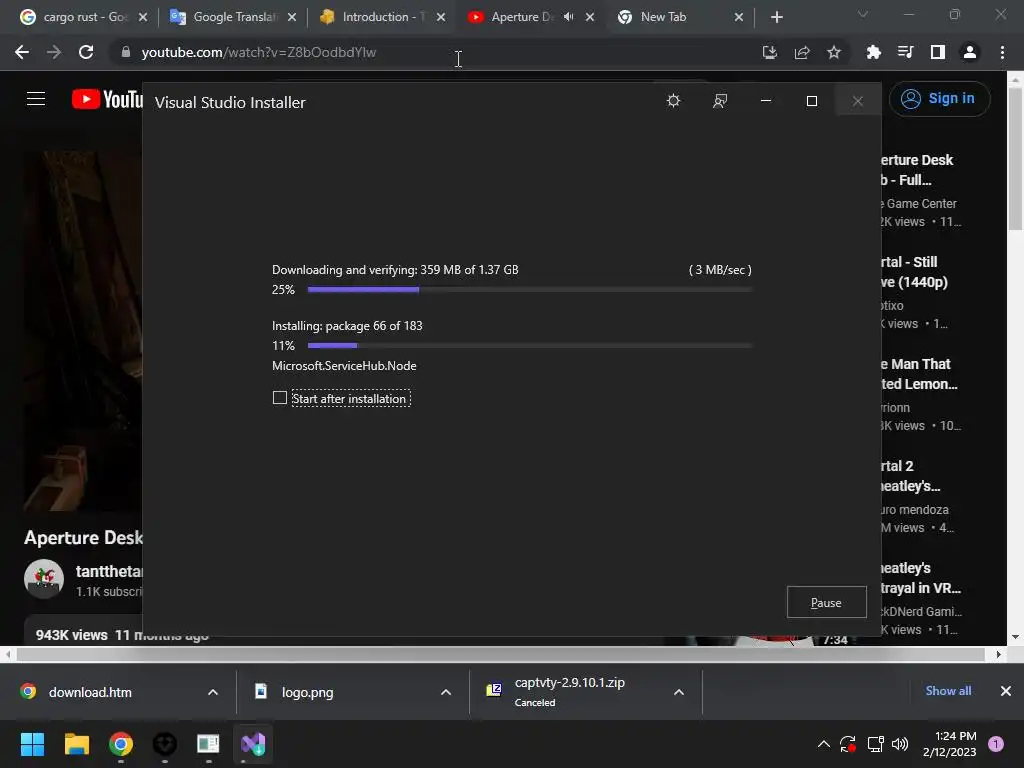Close the New Tab tab

[x=739, y=17]
